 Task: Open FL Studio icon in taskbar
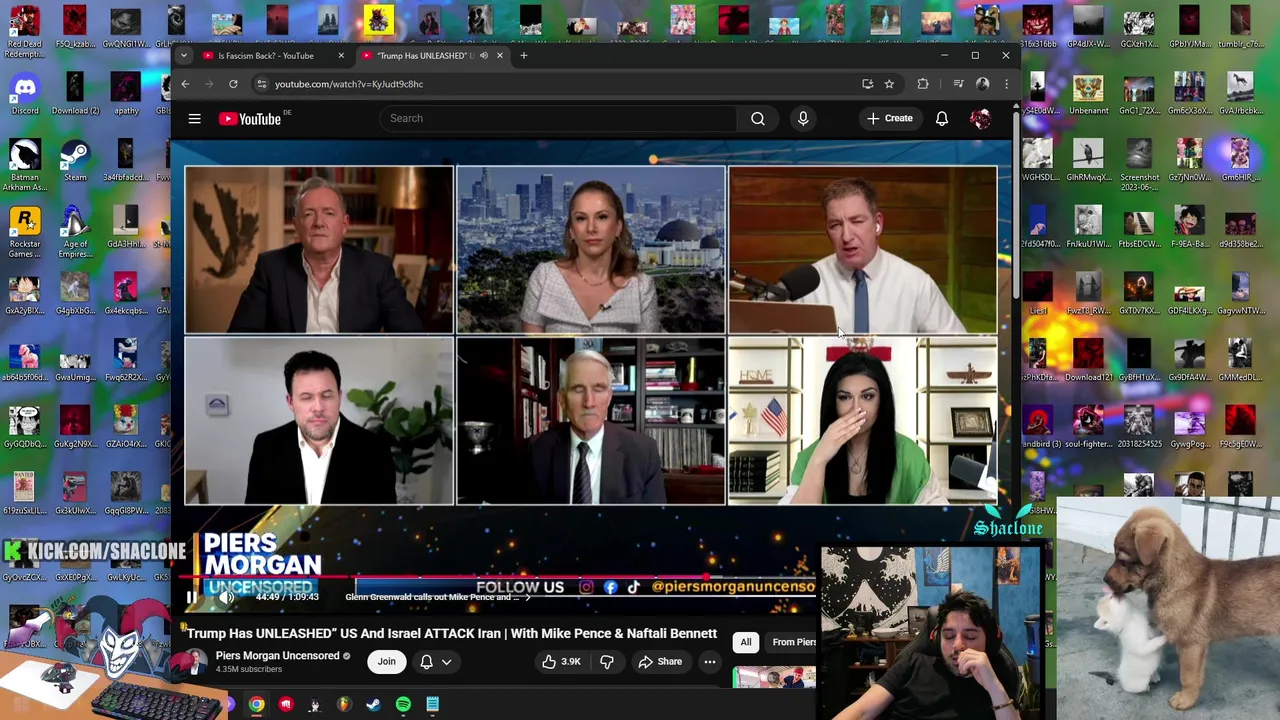click(344, 704)
